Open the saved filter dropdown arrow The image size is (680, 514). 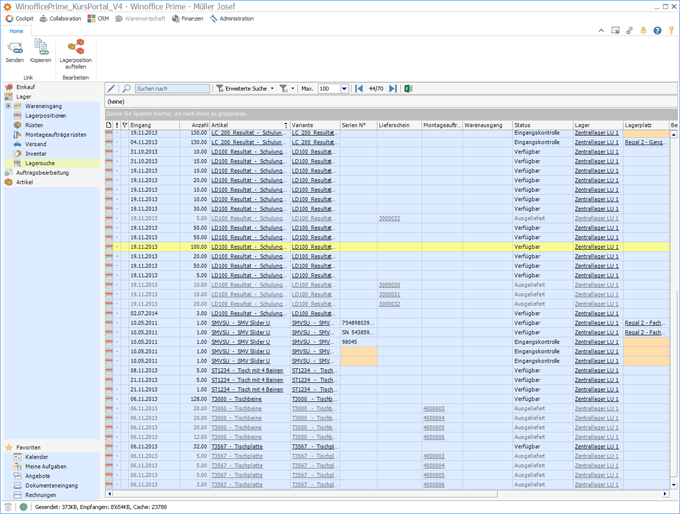(x=293, y=88)
